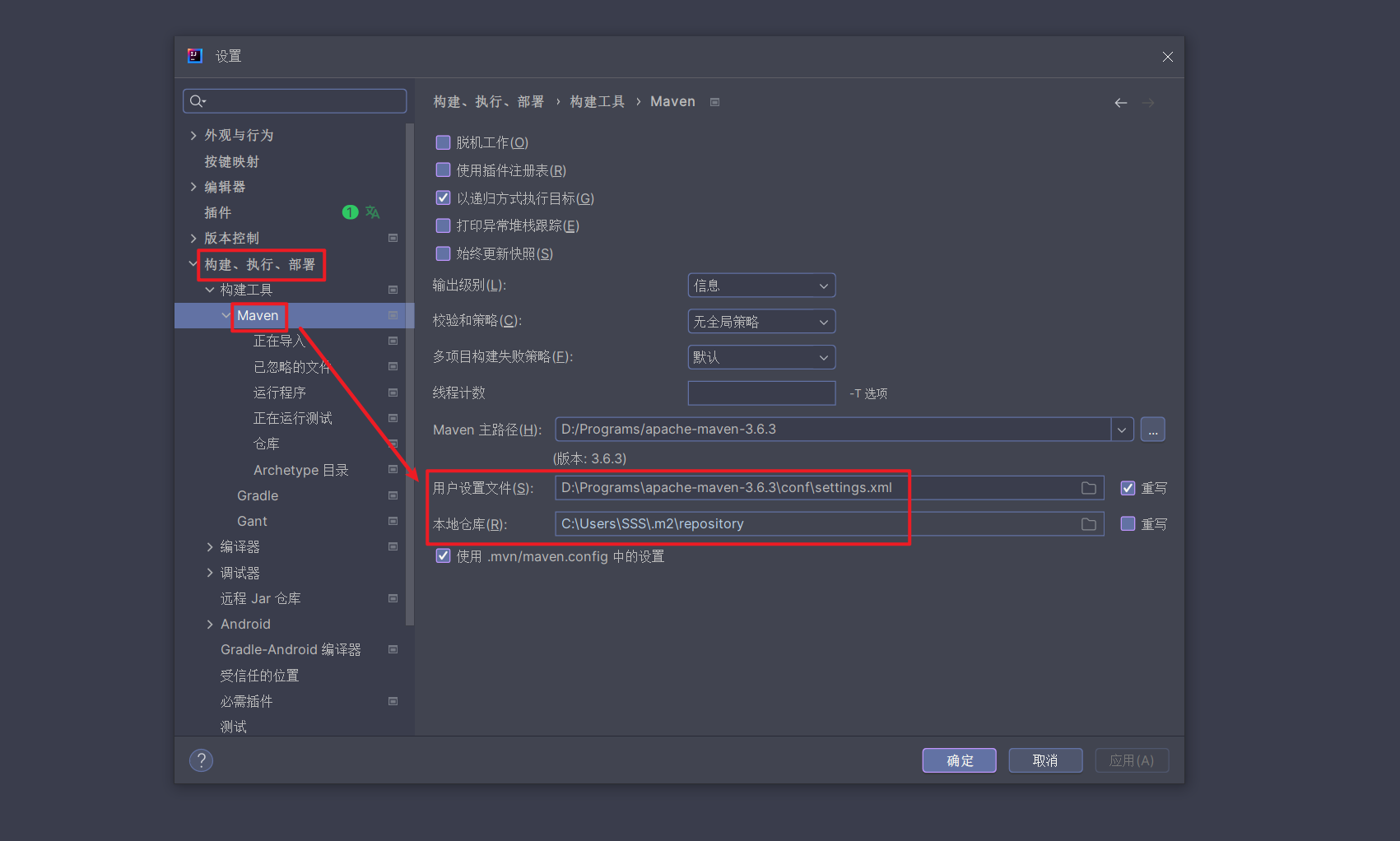Open help with the question mark icon

(x=201, y=760)
